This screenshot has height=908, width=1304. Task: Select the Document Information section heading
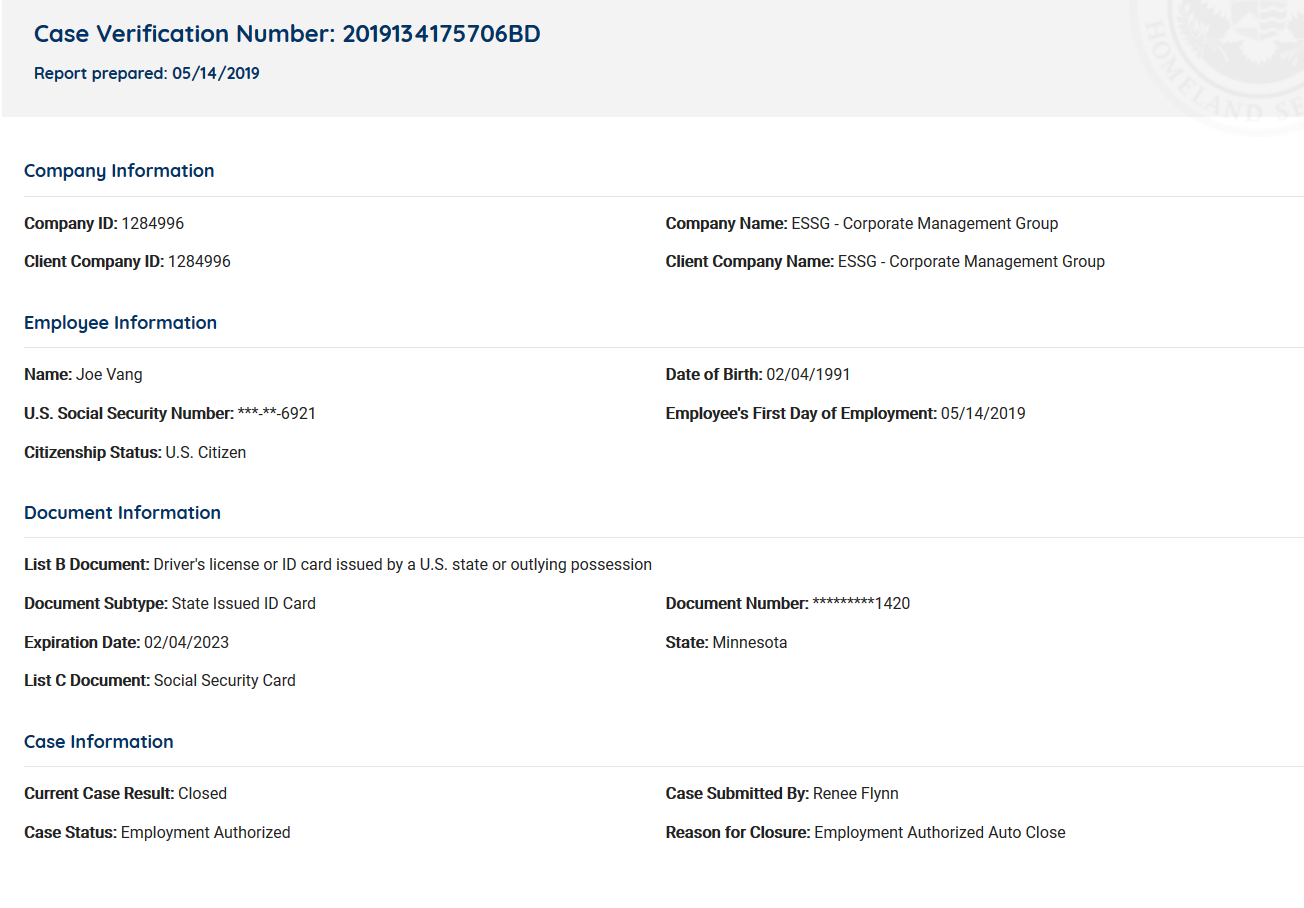(122, 513)
